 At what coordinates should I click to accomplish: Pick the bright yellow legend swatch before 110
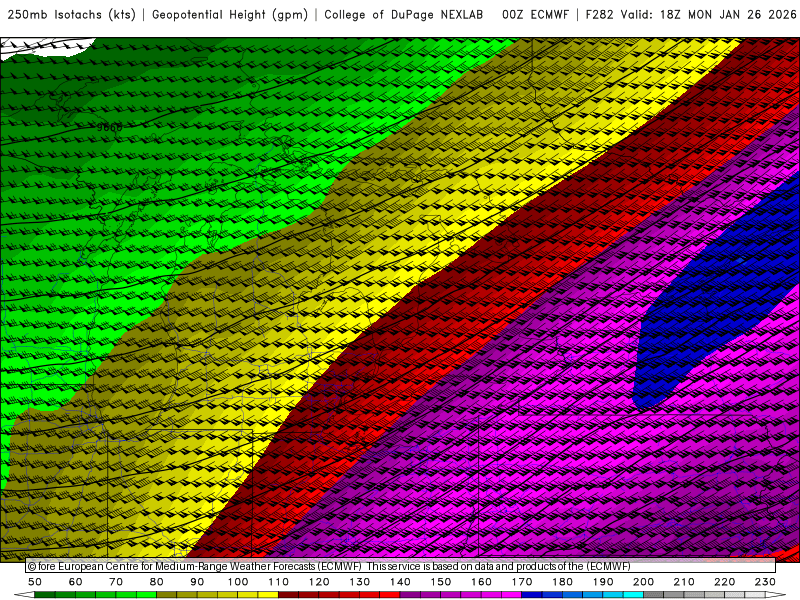[268, 595]
